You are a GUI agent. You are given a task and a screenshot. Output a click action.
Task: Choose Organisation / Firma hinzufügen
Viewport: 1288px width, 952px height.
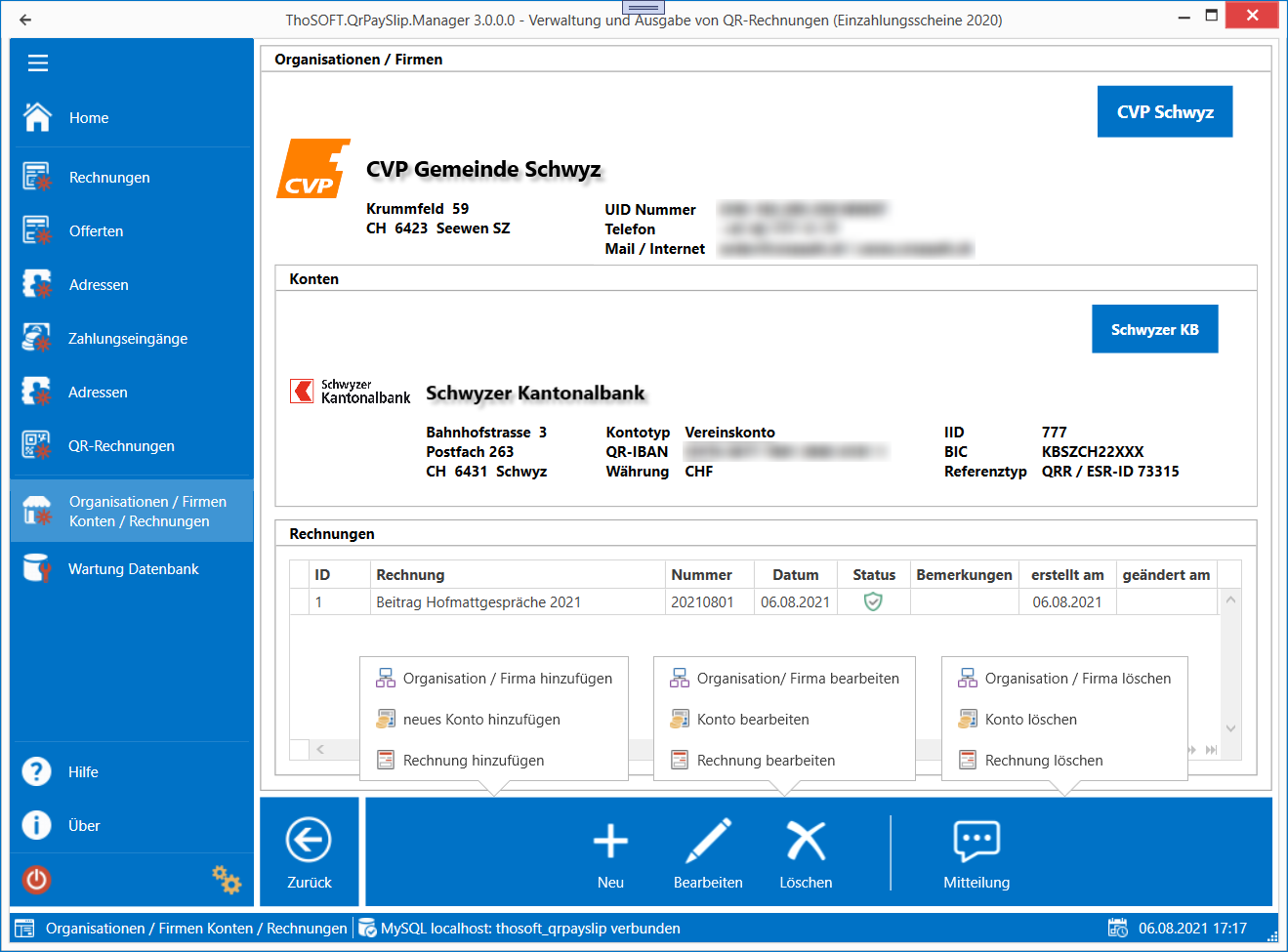(x=494, y=679)
